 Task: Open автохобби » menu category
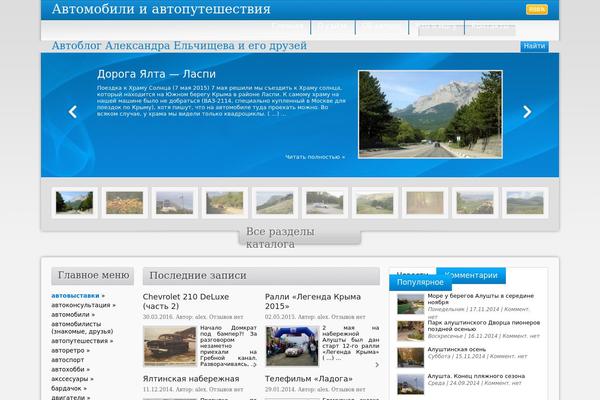[70, 369]
